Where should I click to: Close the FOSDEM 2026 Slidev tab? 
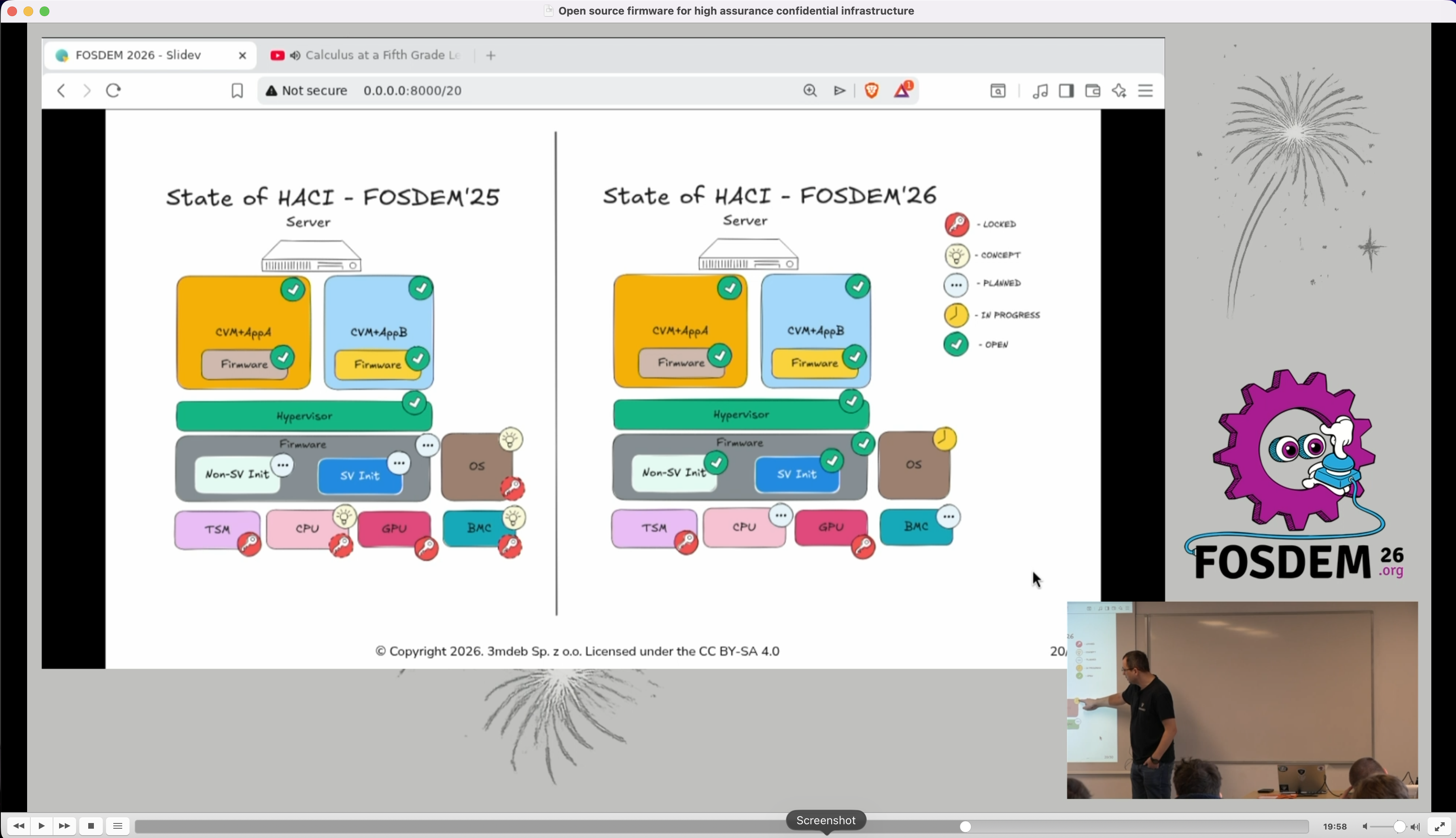pos(242,55)
